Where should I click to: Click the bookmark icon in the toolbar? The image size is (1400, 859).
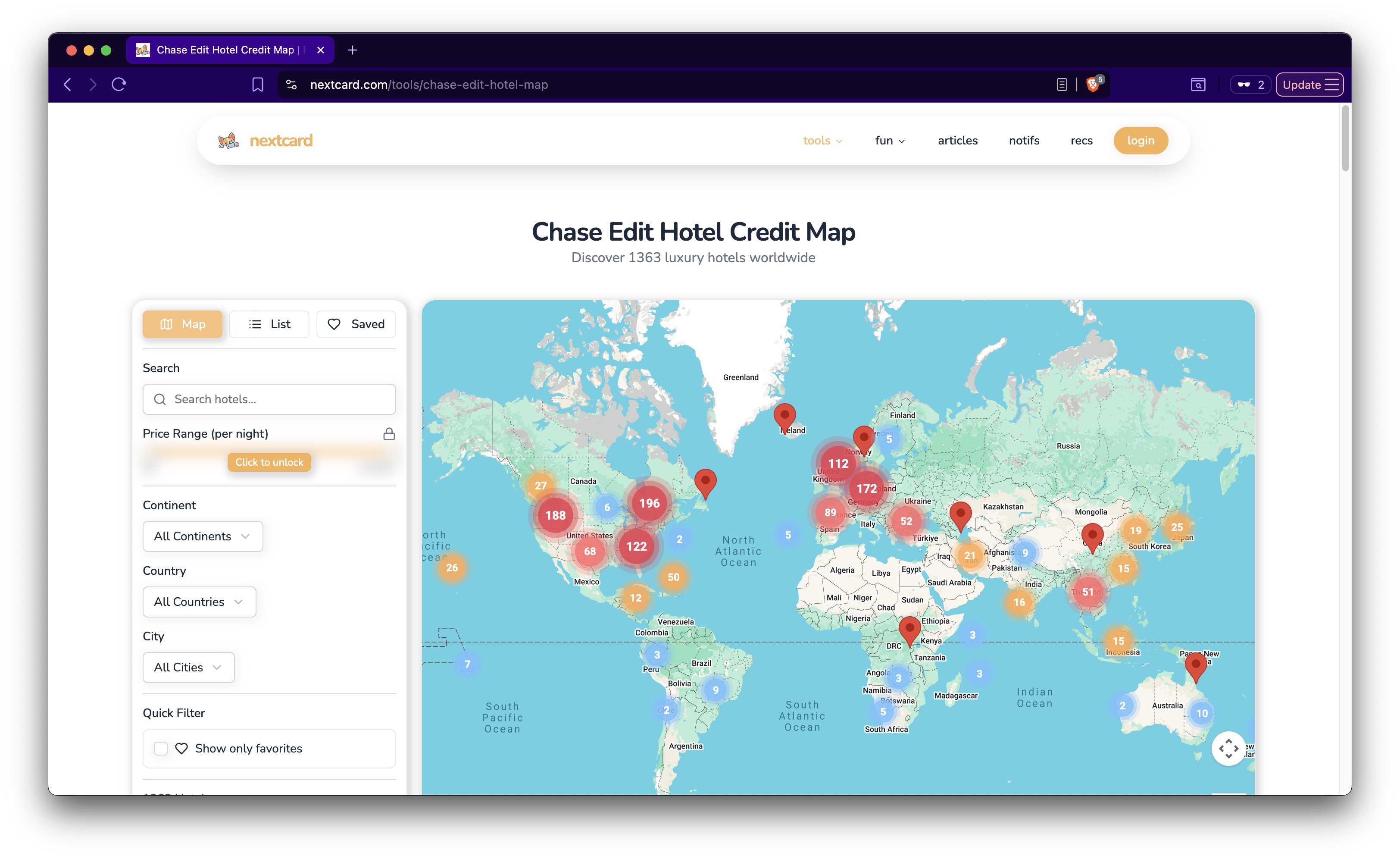point(257,84)
